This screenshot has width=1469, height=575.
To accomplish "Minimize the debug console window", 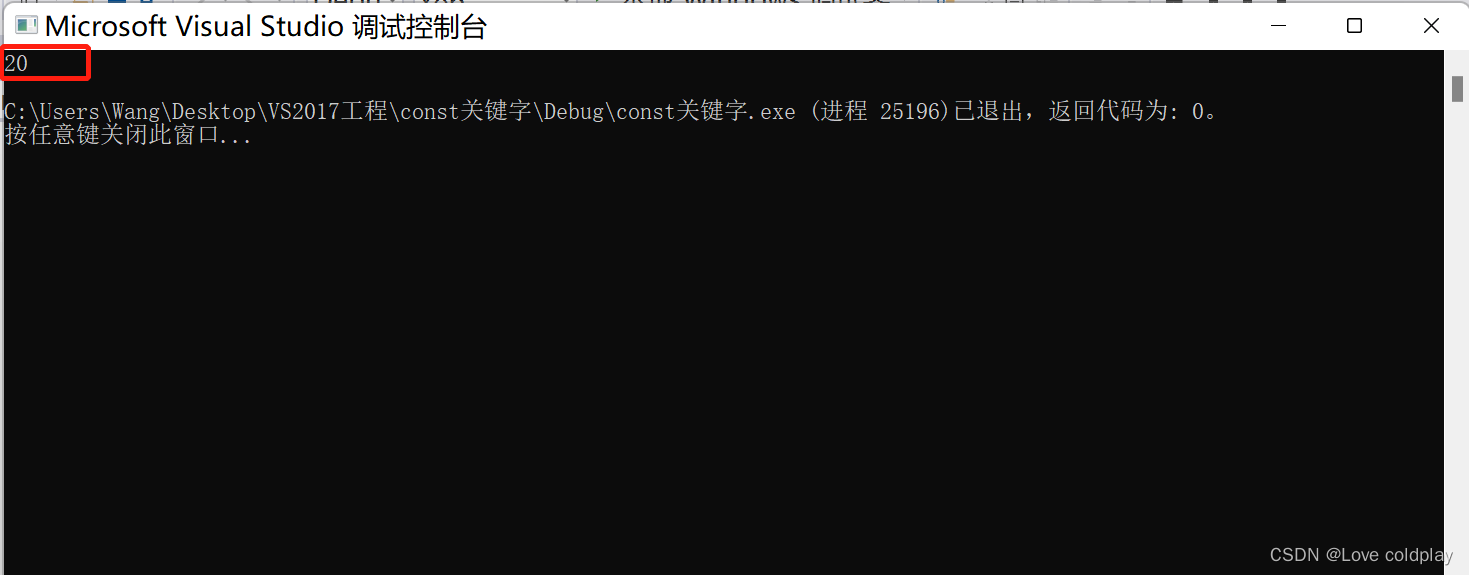I will point(1279,26).
